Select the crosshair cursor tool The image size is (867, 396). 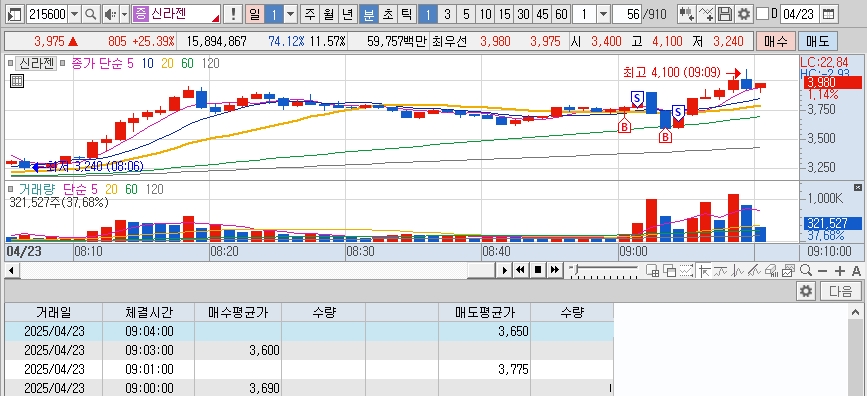(x=704, y=270)
